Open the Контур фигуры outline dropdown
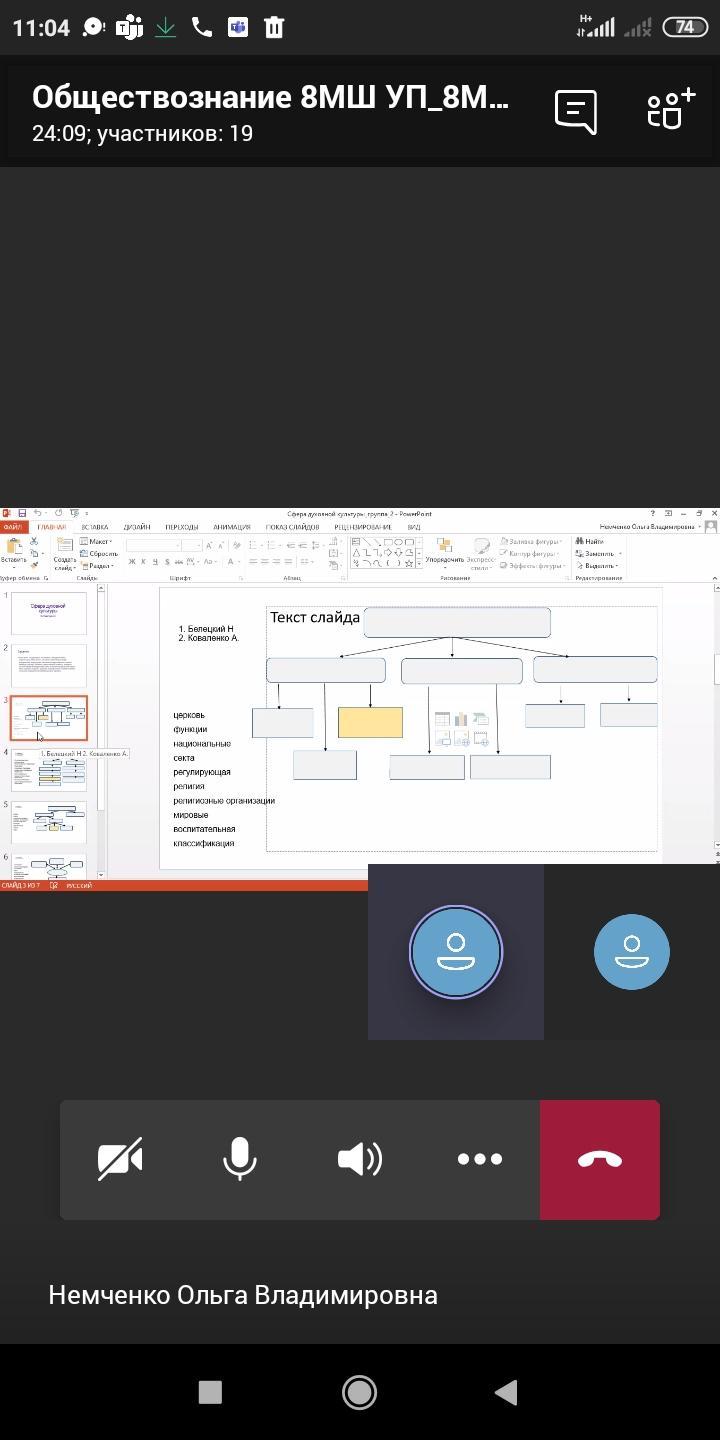This screenshot has height=1440, width=720. coord(531,554)
